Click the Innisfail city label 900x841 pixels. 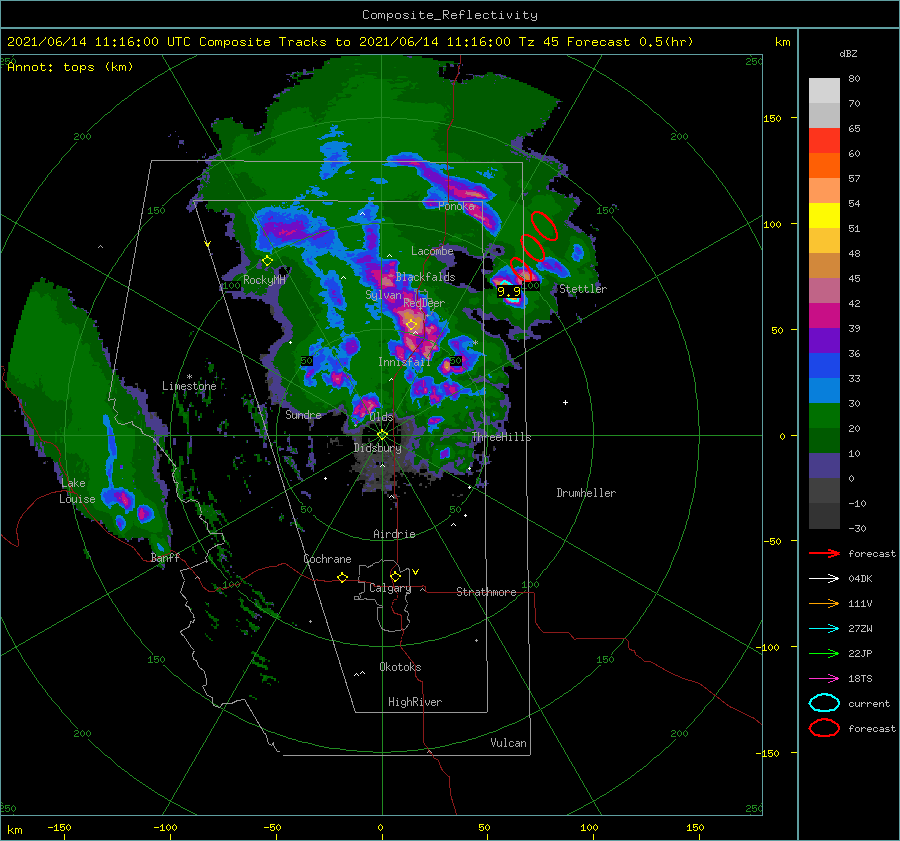click(x=404, y=362)
